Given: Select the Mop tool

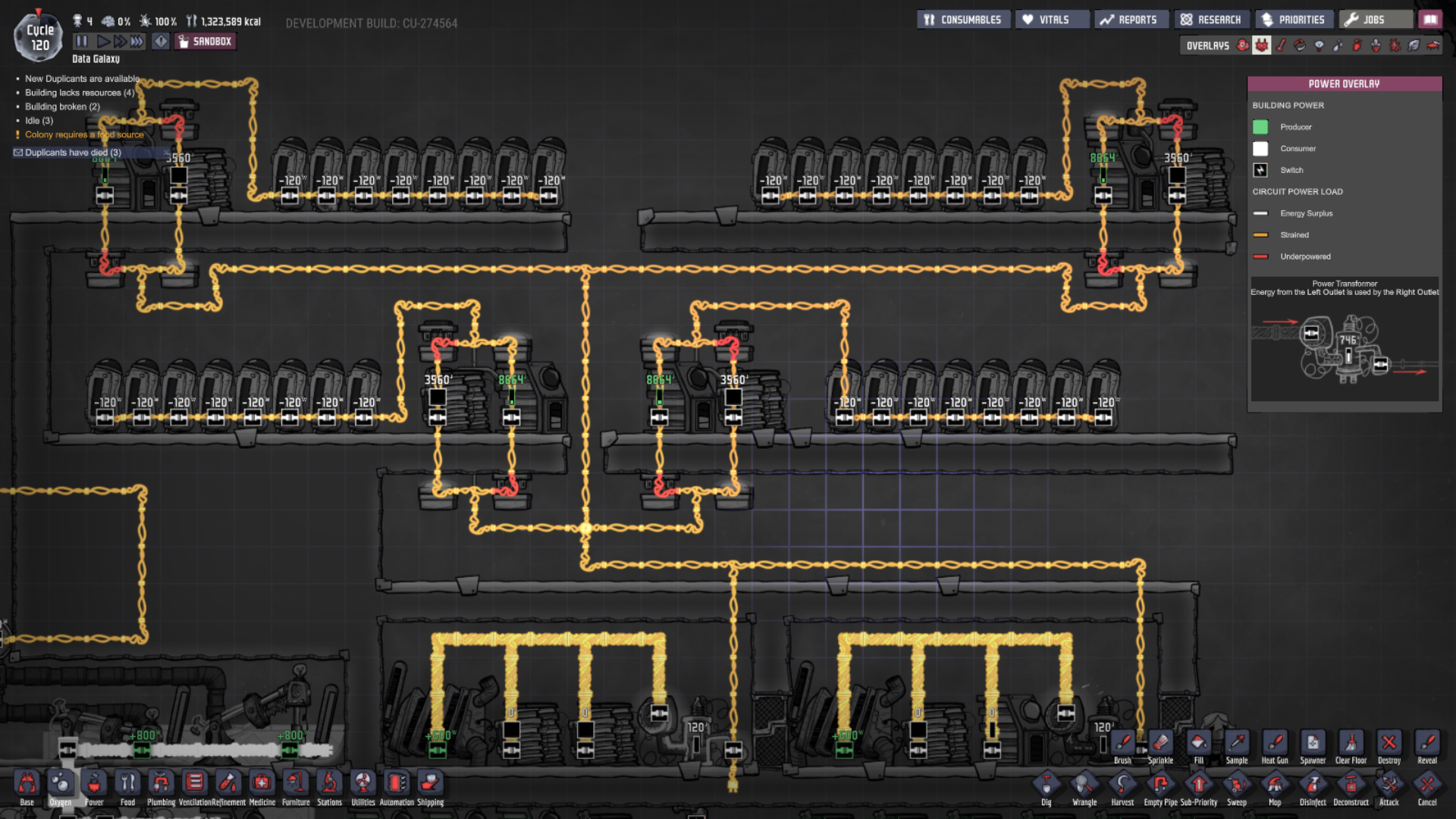Looking at the screenshot, I should (x=1274, y=785).
